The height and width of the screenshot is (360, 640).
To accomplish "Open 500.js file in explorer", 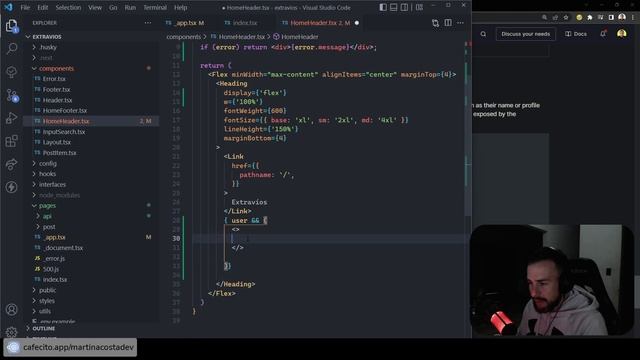I will [51, 269].
